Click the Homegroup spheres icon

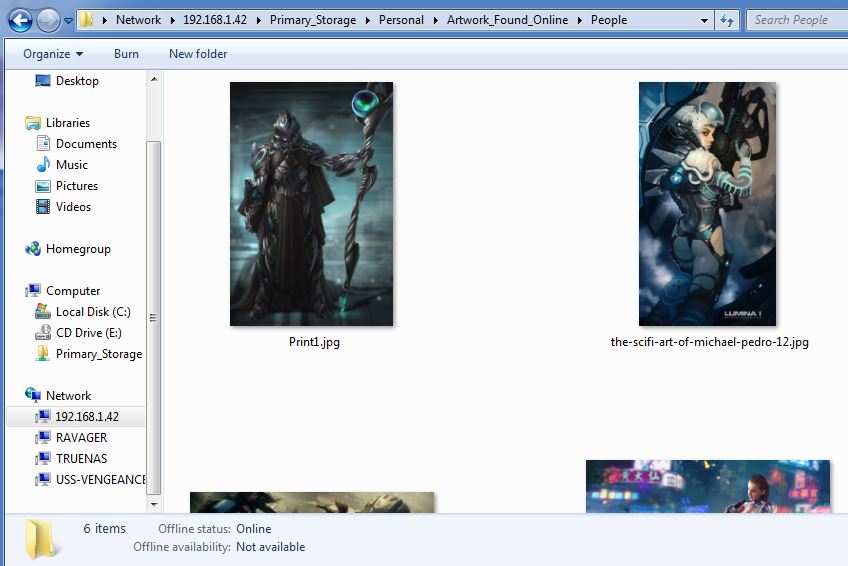pyautogui.click(x=33, y=249)
